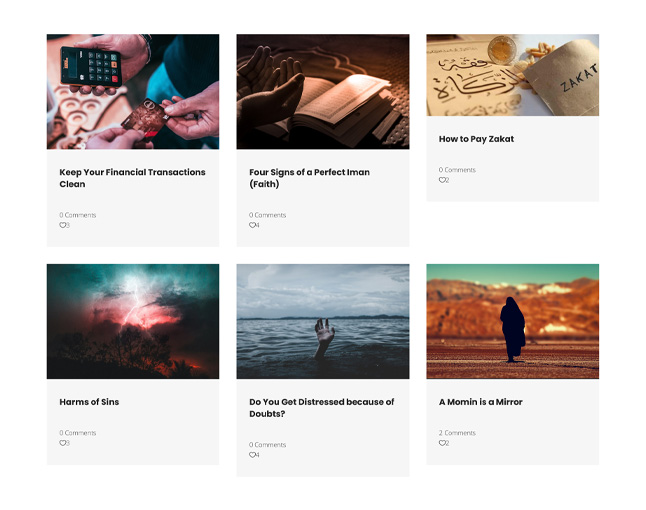Select the hand reaching from water image

pos(323,321)
